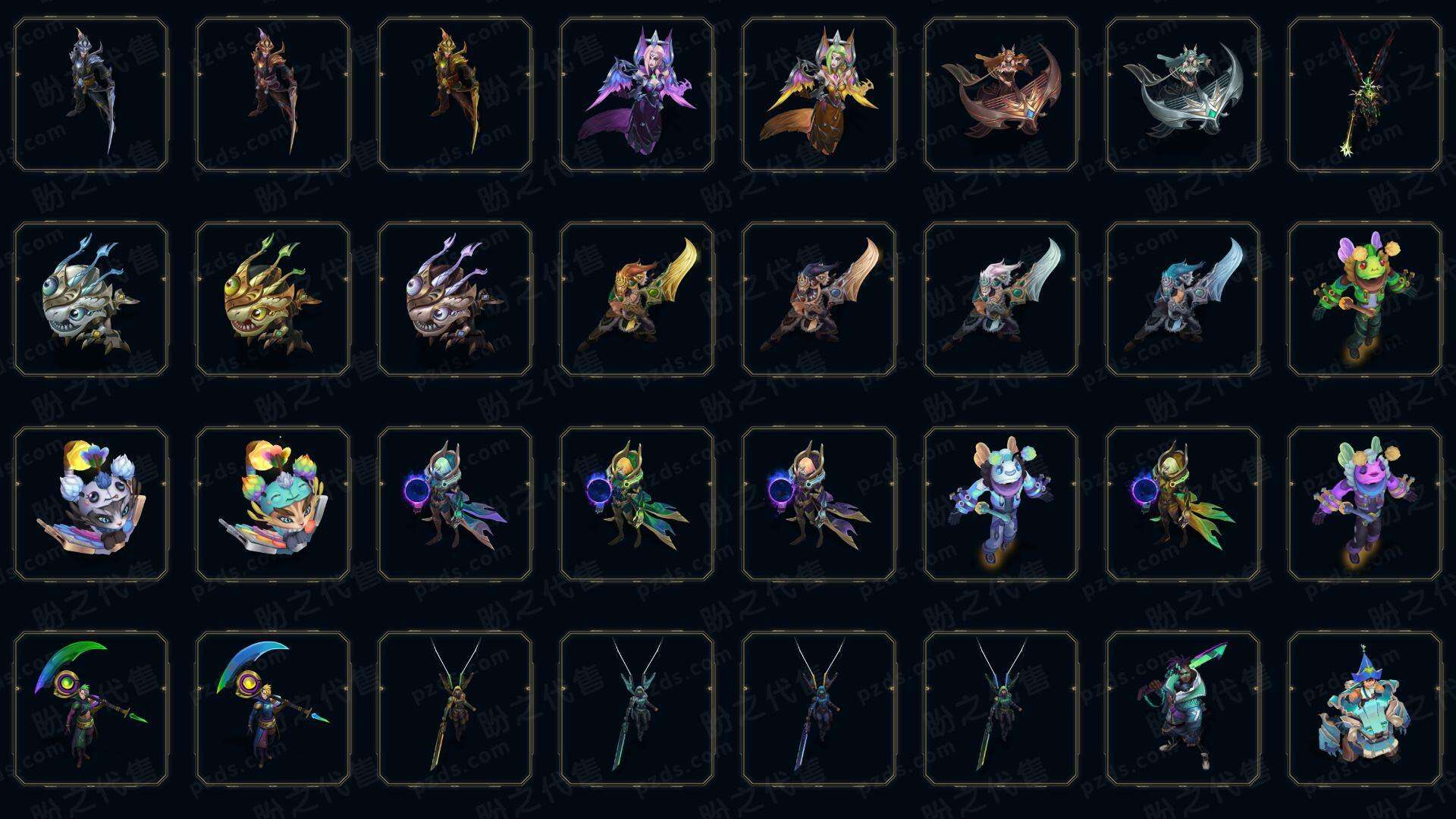Click the silver-armored dark knight in first tile
Image resolution: width=1456 pixels, height=819 pixels.
point(91,95)
